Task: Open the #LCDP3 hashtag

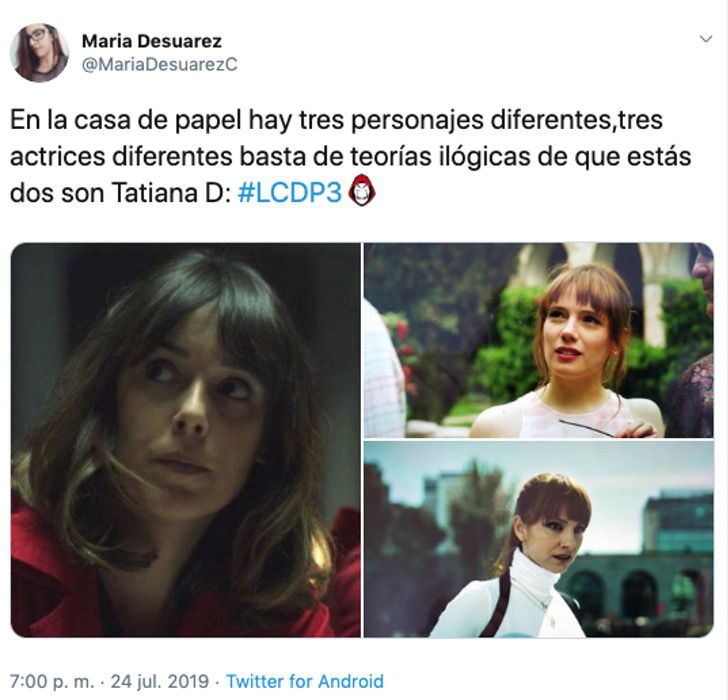Action: (290, 193)
